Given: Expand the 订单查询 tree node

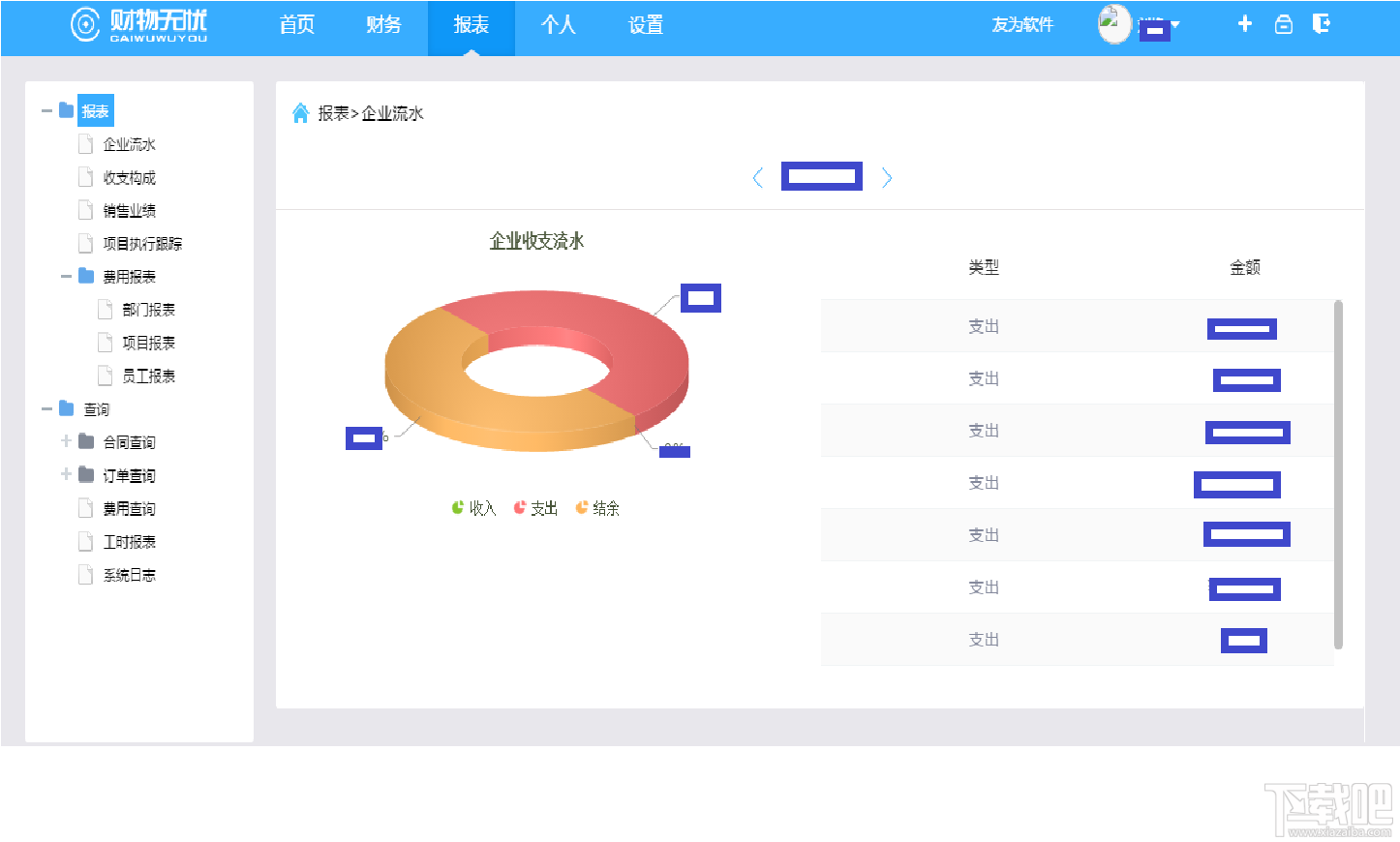Looking at the screenshot, I should [66, 474].
